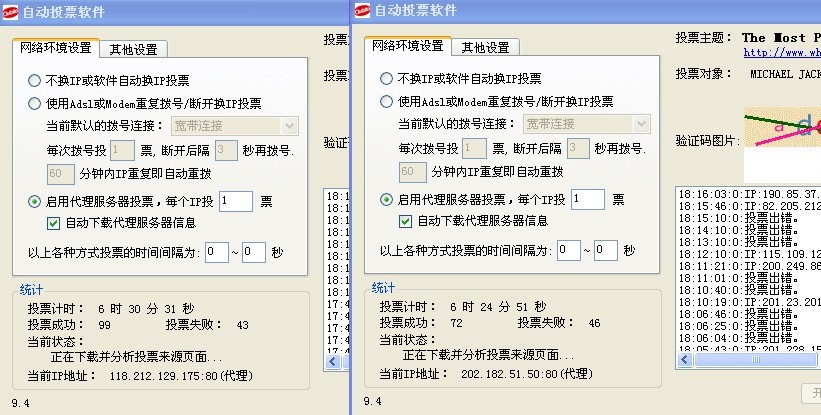
Task: Click the captcha image in right window
Action: [782, 127]
